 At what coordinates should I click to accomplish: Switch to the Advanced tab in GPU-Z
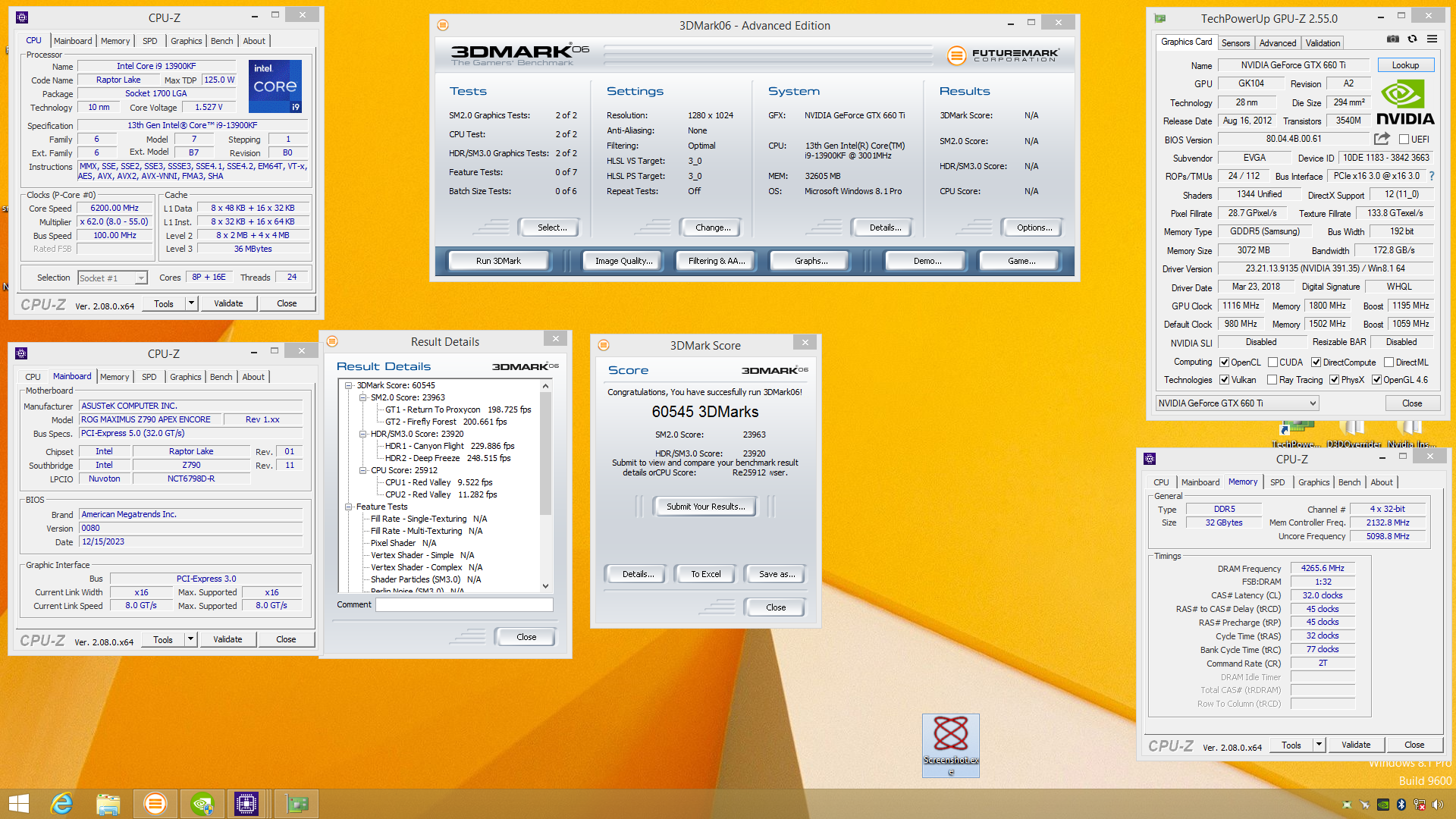coord(1278,43)
